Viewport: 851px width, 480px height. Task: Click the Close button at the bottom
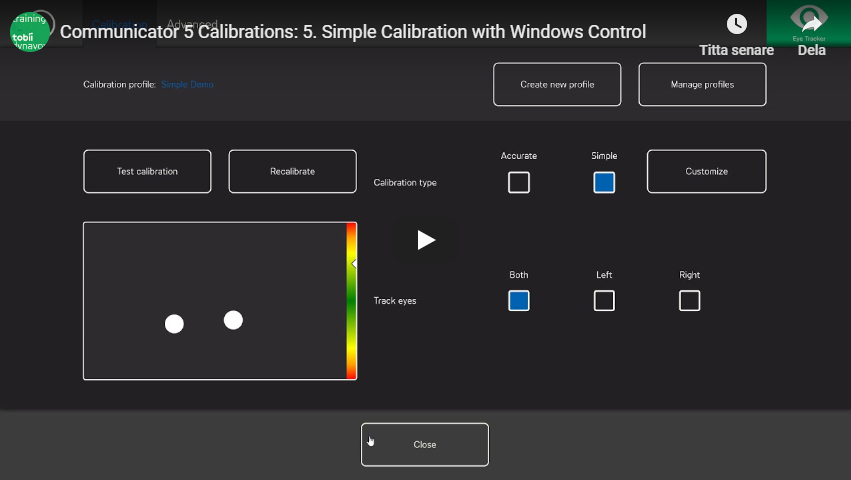coord(425,445)
